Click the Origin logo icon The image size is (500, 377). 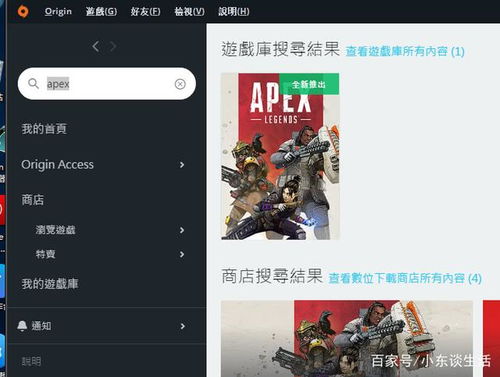(x=23, y=11)
